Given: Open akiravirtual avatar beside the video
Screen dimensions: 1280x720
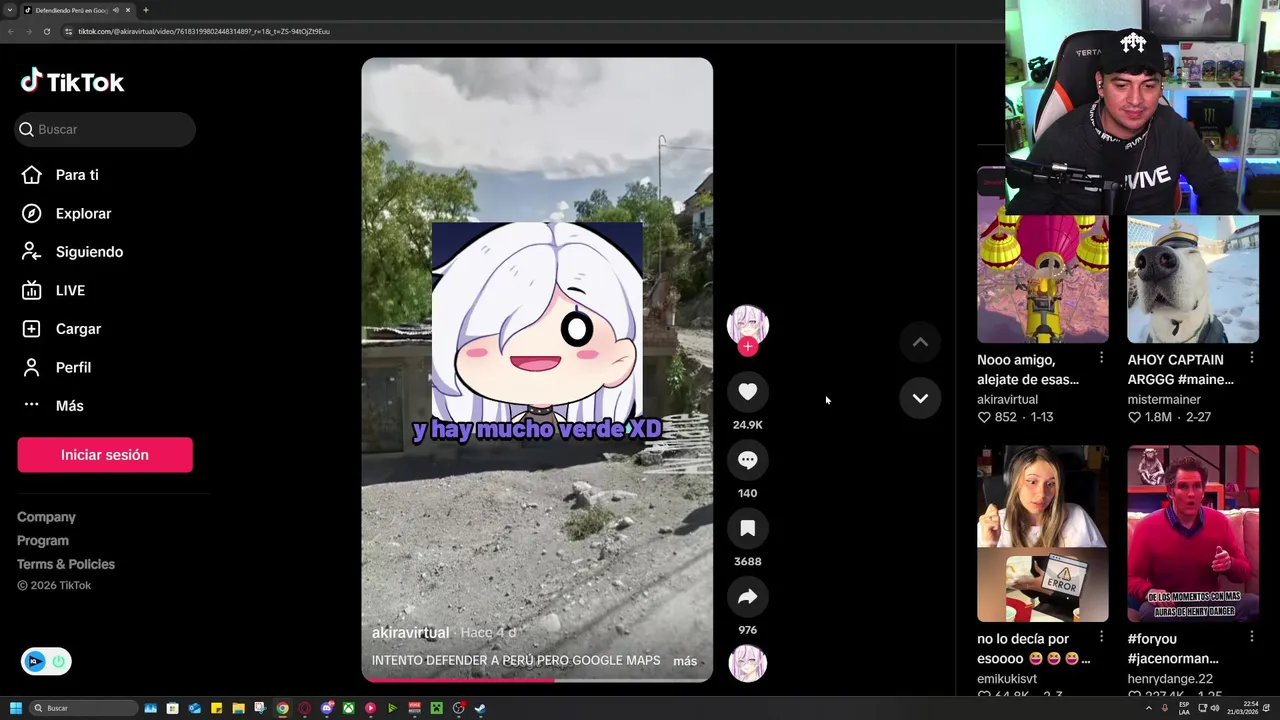Looking at the screenshot, I should click(x=747, y=325).
